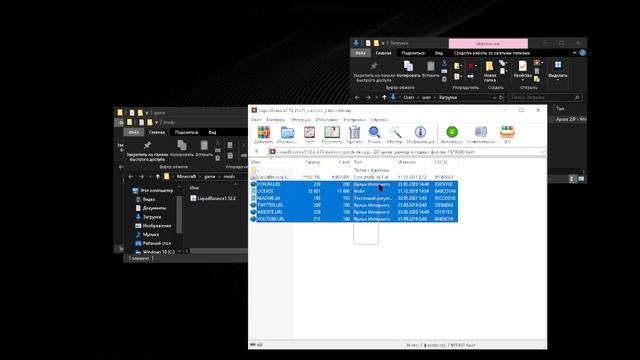Click the red Delete icon in Downloads ribbon
Viewport: 640px width, 360px height.
(471, 66)
